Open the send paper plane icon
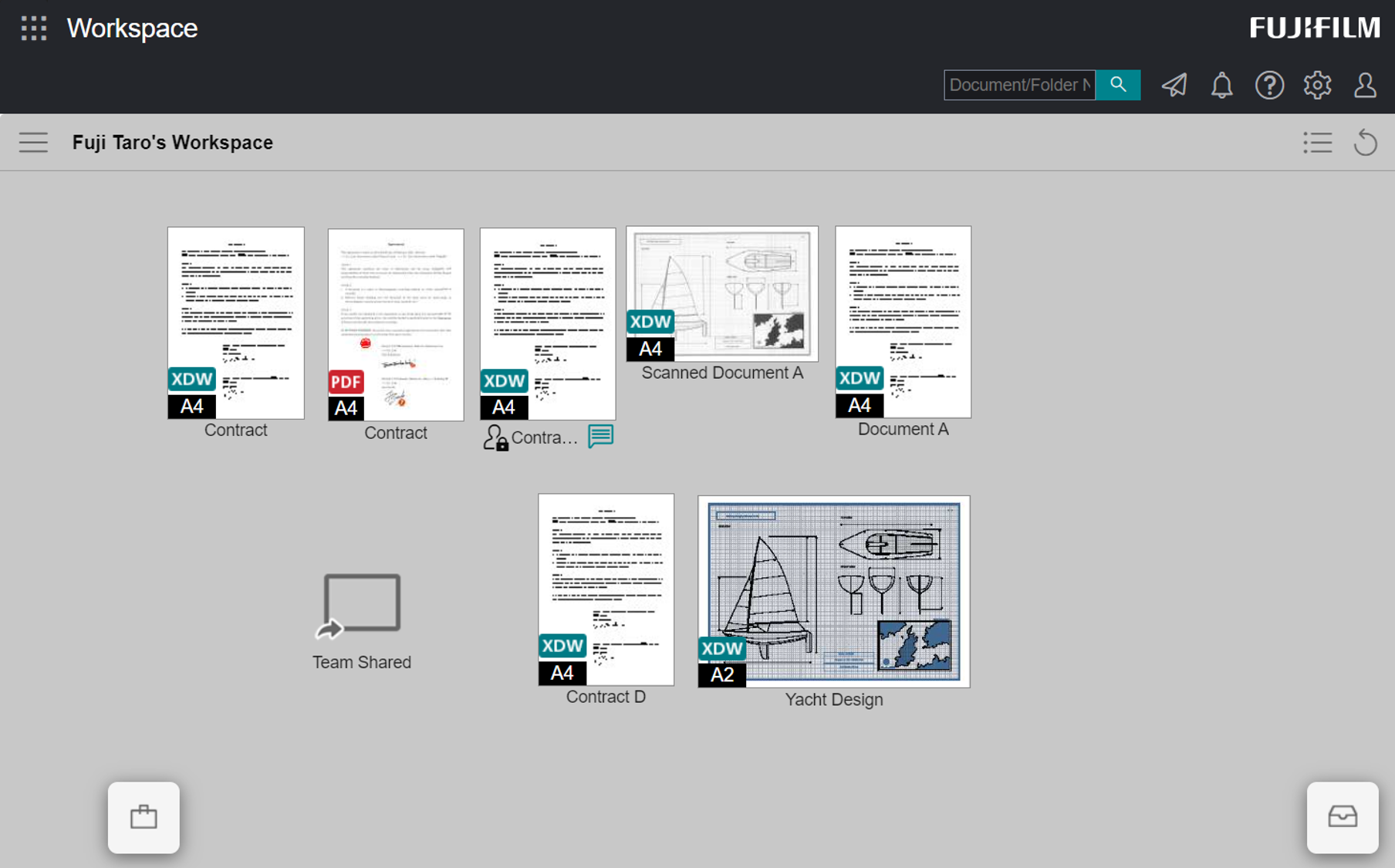The height and width of the screenshot is (868, 1395). (x=1174, y=85)
